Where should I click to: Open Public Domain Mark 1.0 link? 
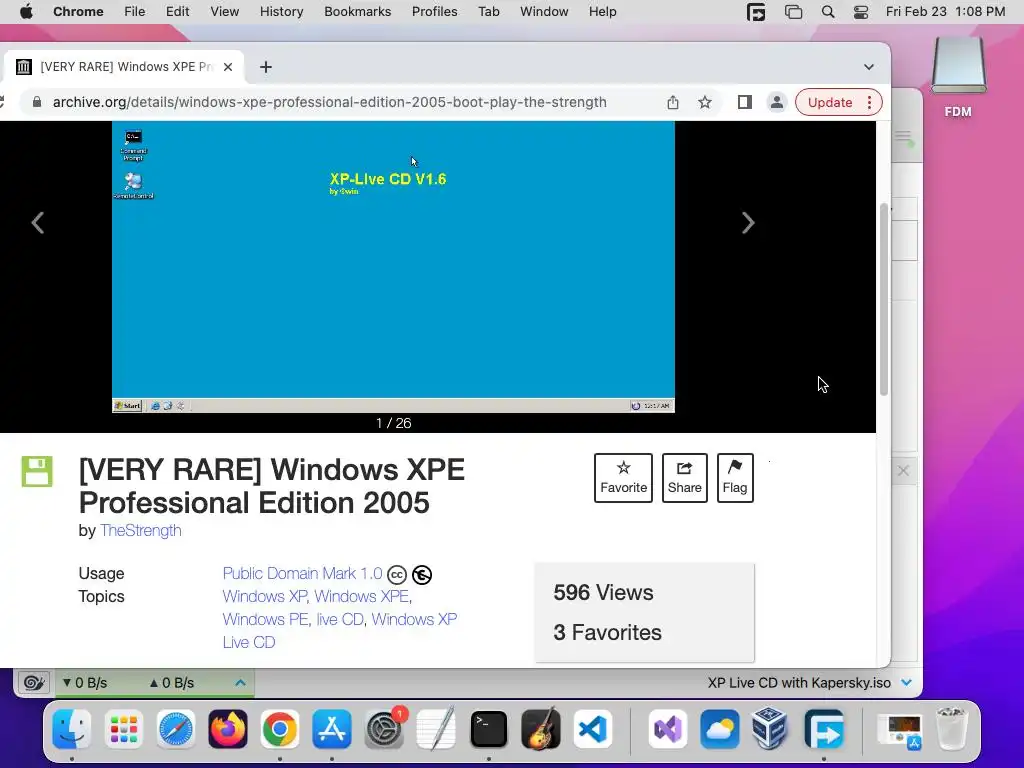pyautogui.click(x=302, y=573)
